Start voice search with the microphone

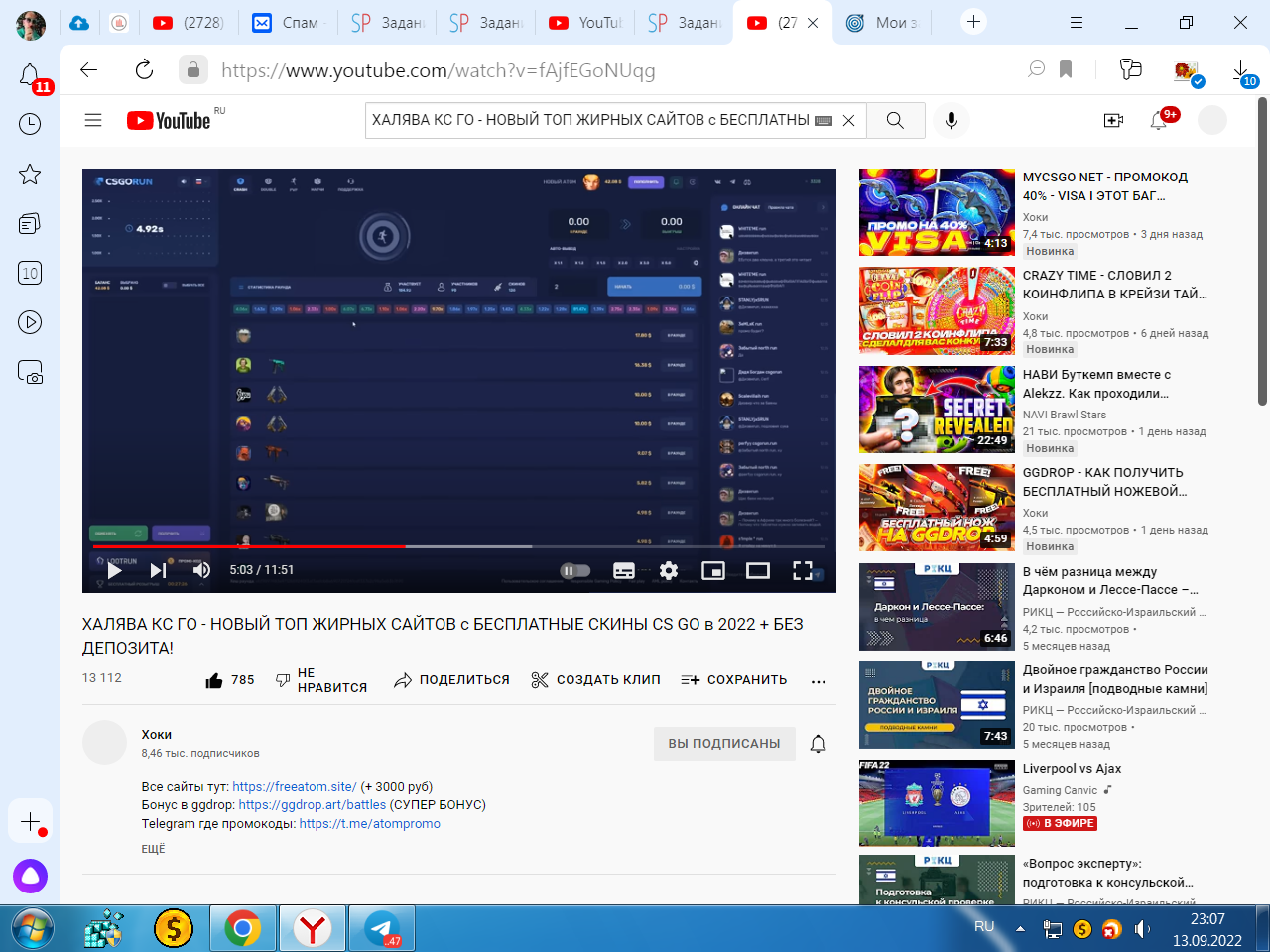[x=951, y=120]
